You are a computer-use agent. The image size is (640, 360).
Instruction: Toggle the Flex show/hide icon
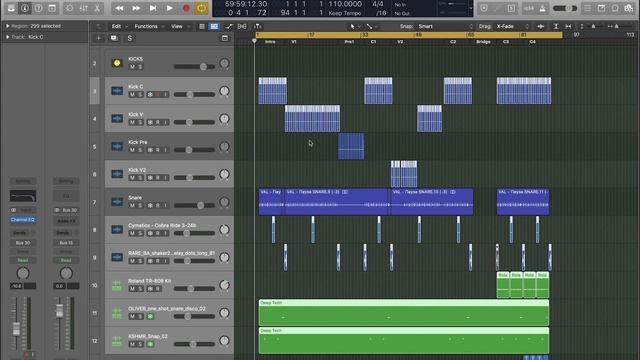click(242, 27)
